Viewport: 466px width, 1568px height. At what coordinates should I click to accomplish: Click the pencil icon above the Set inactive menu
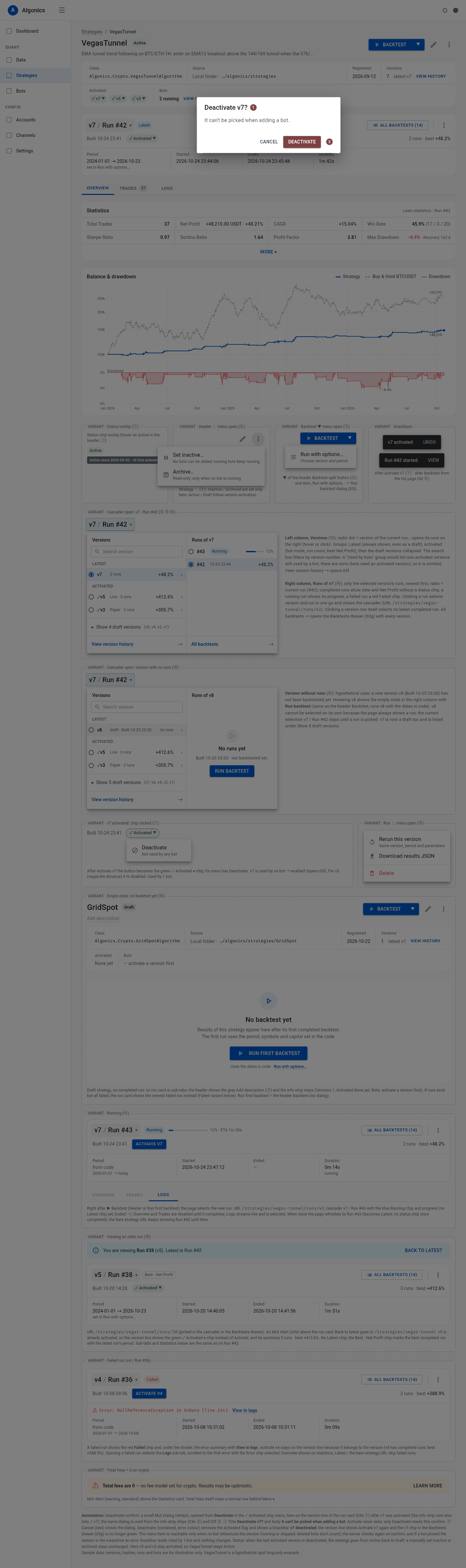(242, 439)
